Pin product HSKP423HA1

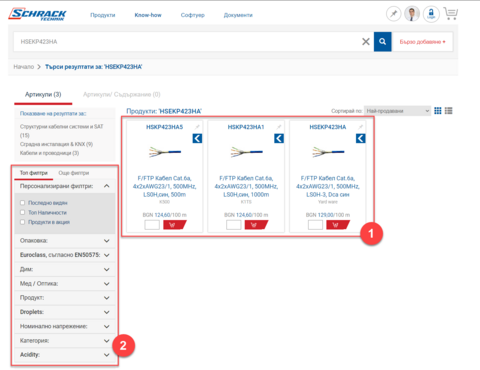pos(279,127)
